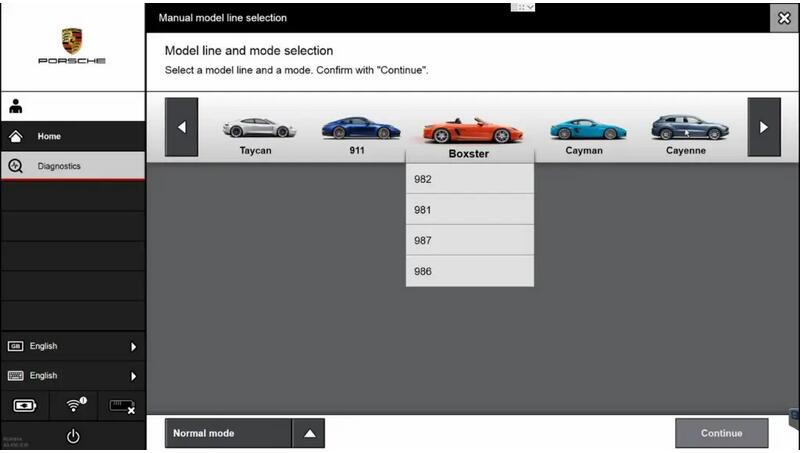This screenshot has width=806, height=453.
Task: Select the 911 model line
Action: pos(360,135)
